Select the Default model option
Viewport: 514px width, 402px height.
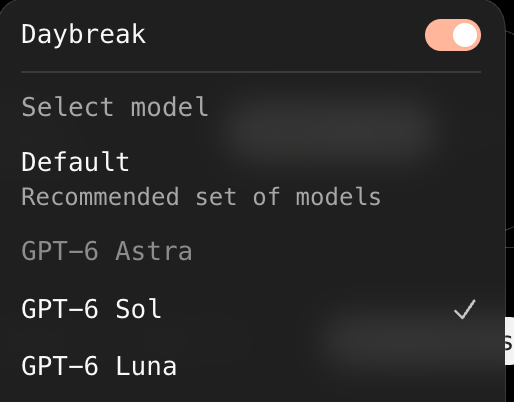[x=251, y=179]
